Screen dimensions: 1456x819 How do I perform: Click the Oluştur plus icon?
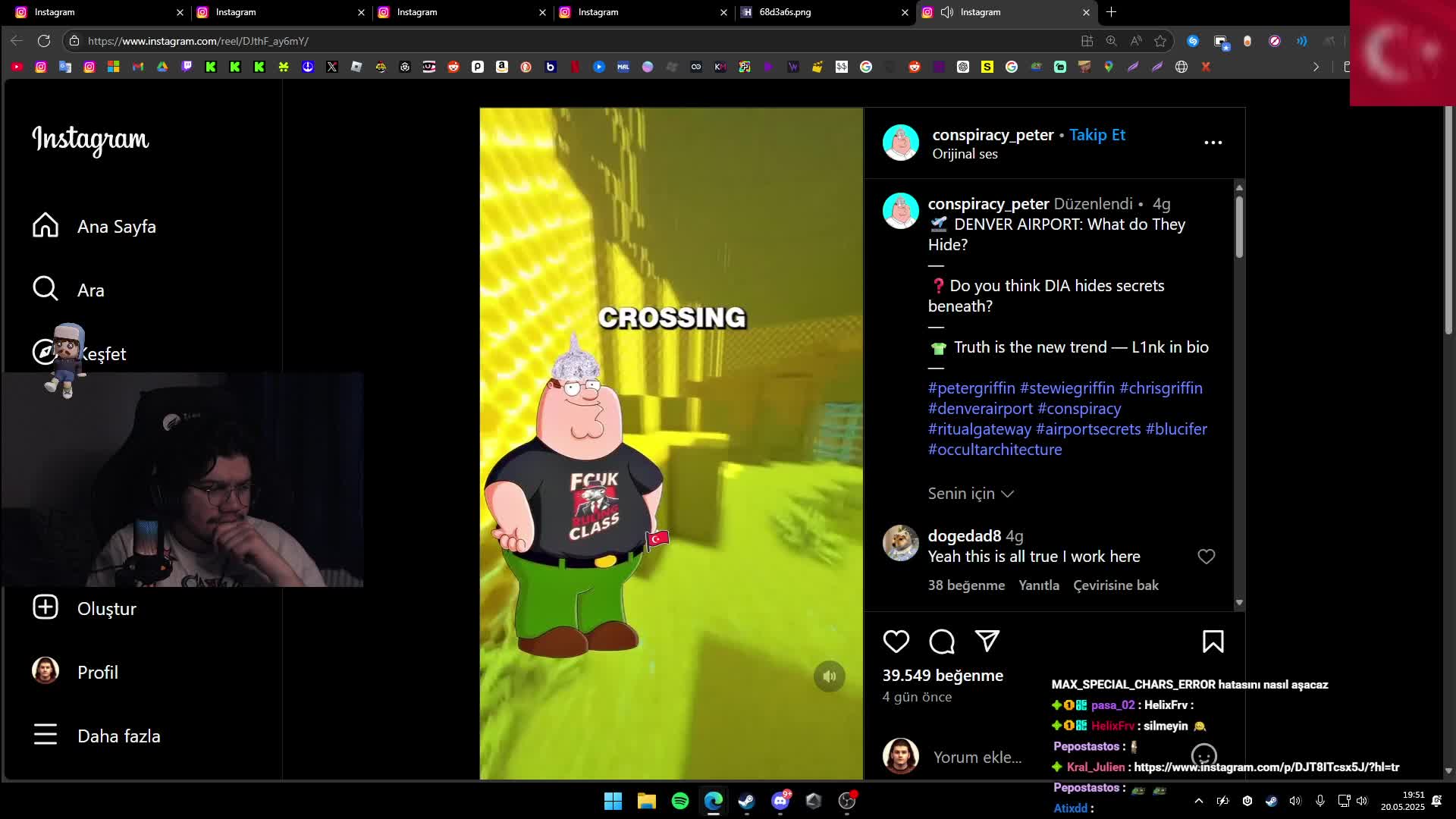click(45, 607)
